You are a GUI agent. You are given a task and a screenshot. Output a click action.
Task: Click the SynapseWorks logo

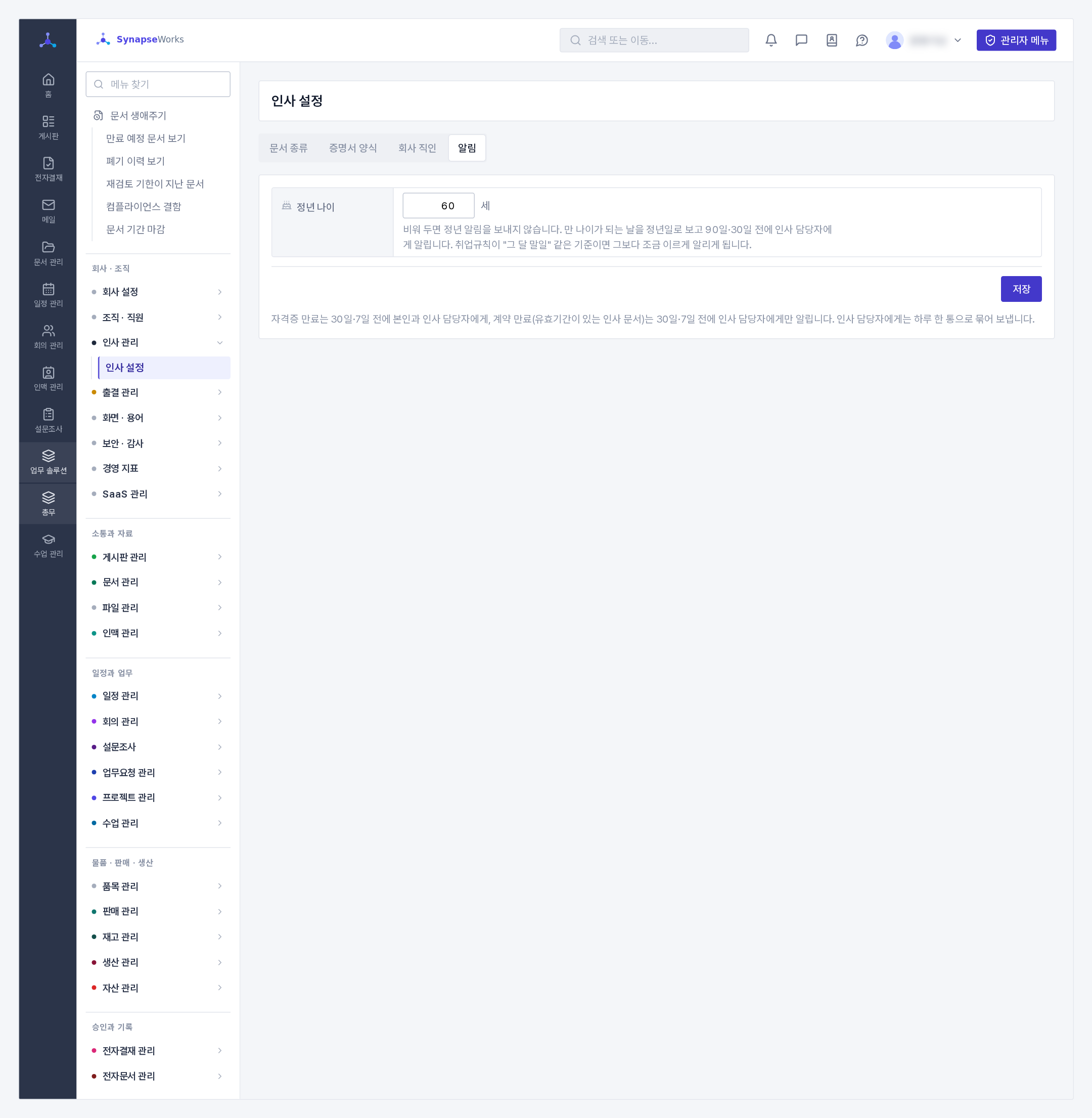(x=140, y=39)
